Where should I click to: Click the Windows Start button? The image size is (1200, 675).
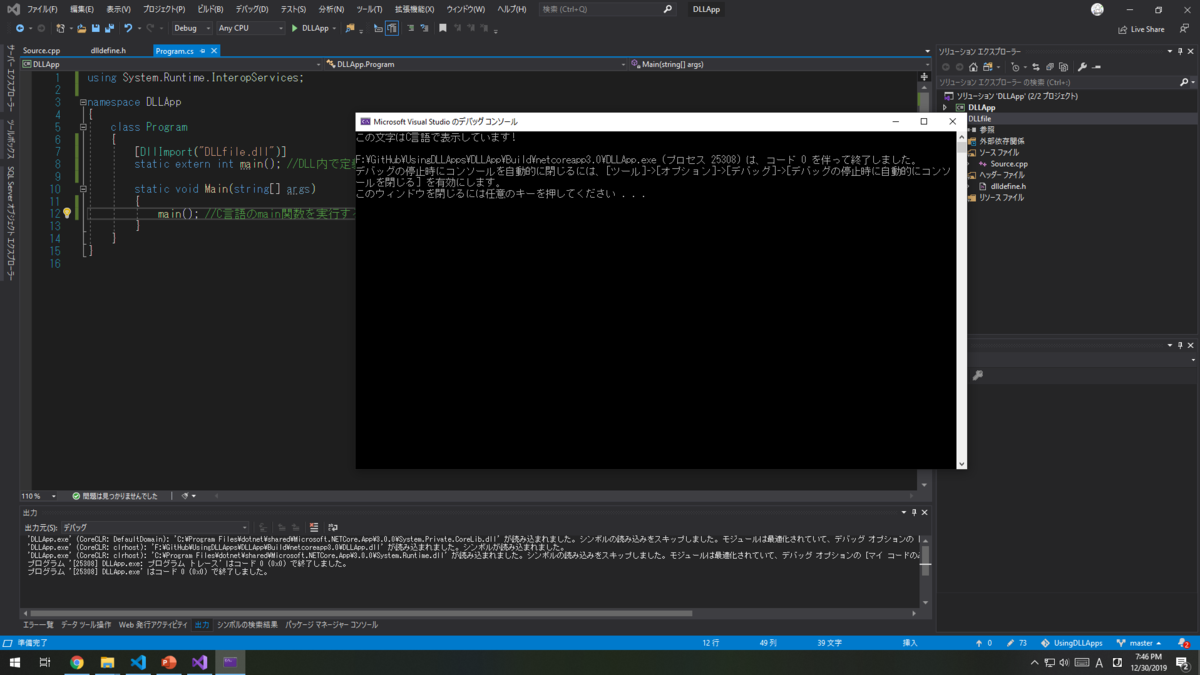point(15,662)
